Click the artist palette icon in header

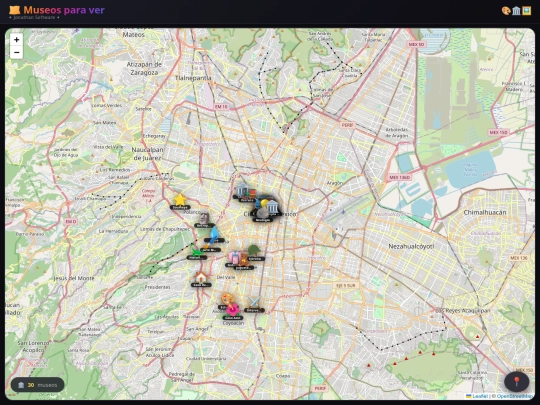(506, 11)
